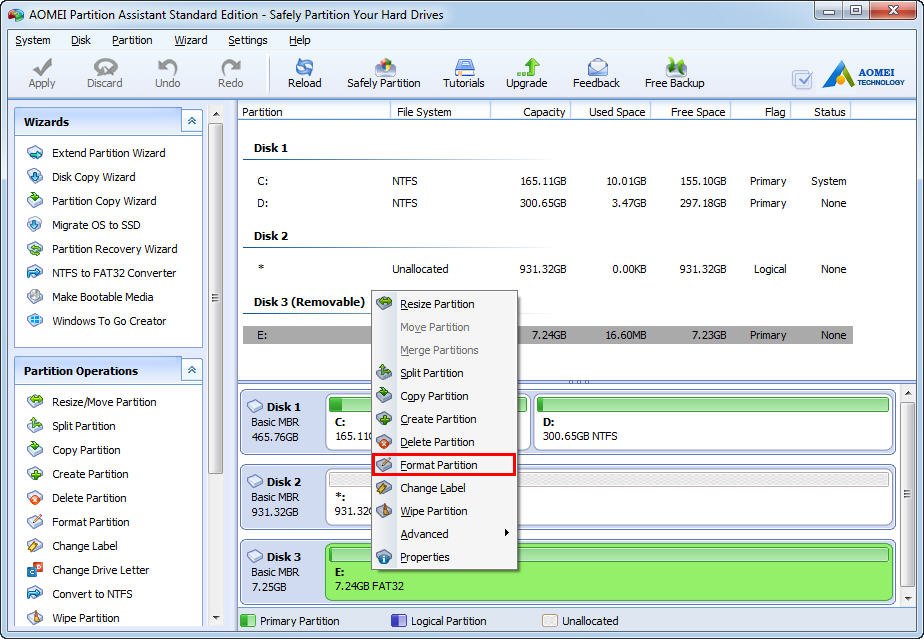
Task: Click the Redo arrow icon
Action: pos(230,67)
